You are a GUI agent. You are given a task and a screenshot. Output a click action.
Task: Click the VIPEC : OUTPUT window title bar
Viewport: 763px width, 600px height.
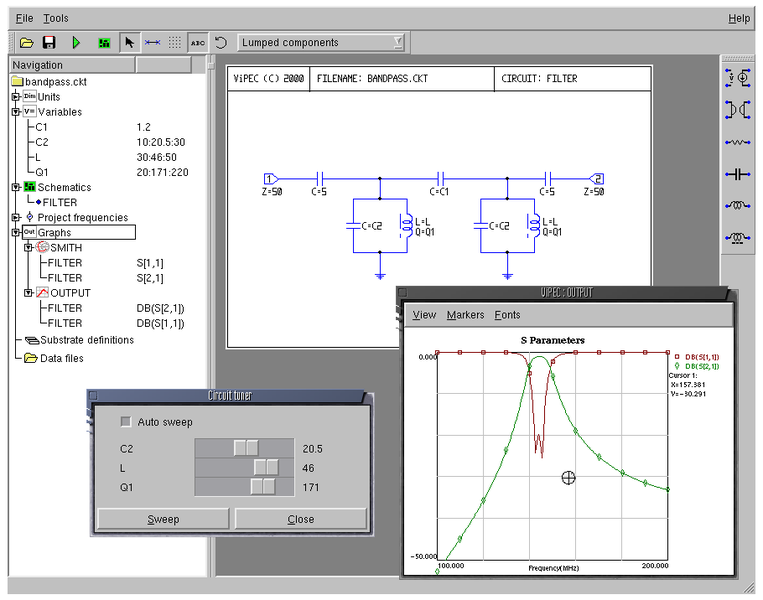[x=564, y=292]
